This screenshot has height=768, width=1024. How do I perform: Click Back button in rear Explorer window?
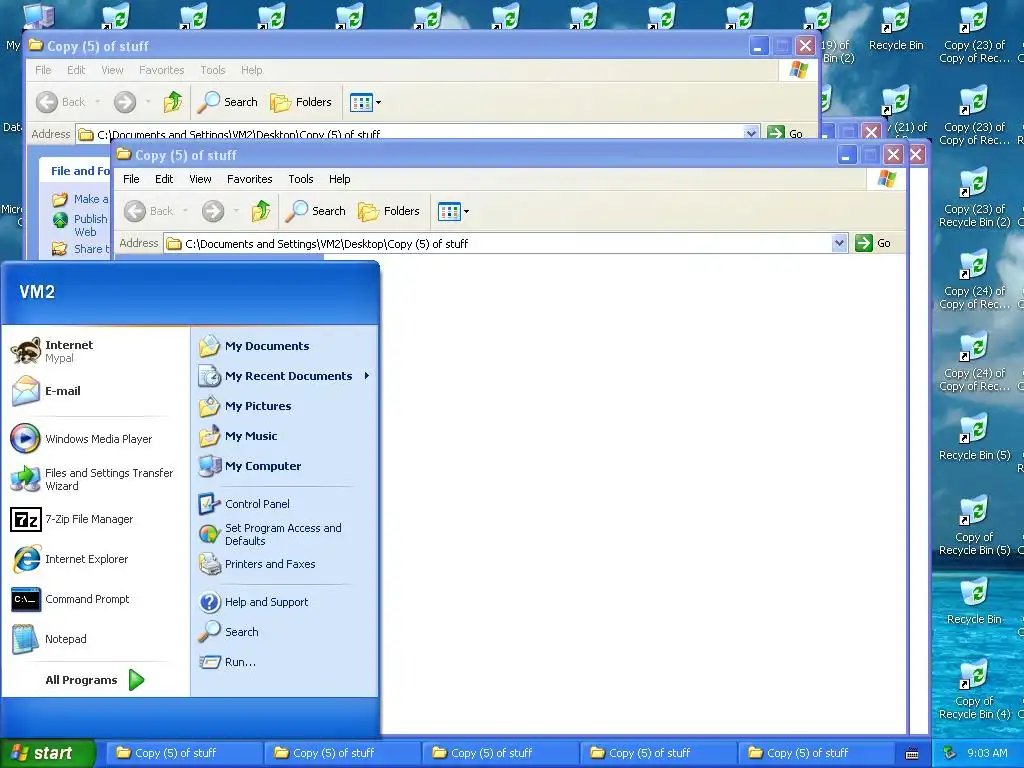tap(61, 102)
